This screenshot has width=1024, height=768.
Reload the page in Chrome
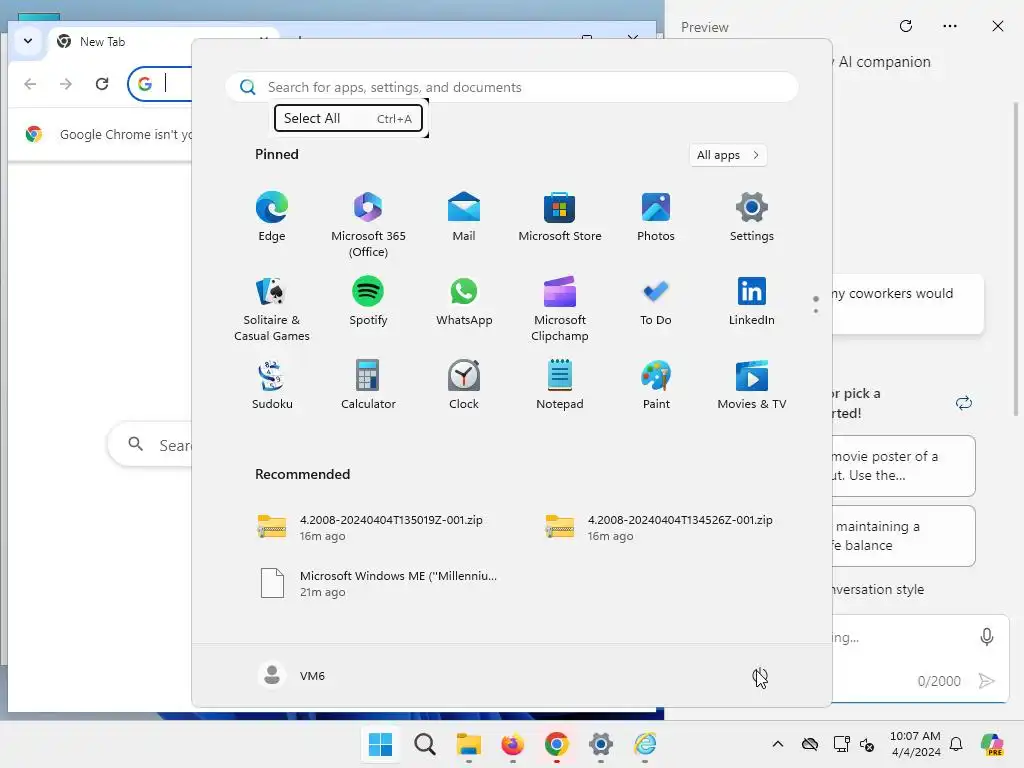pos(102,84)
